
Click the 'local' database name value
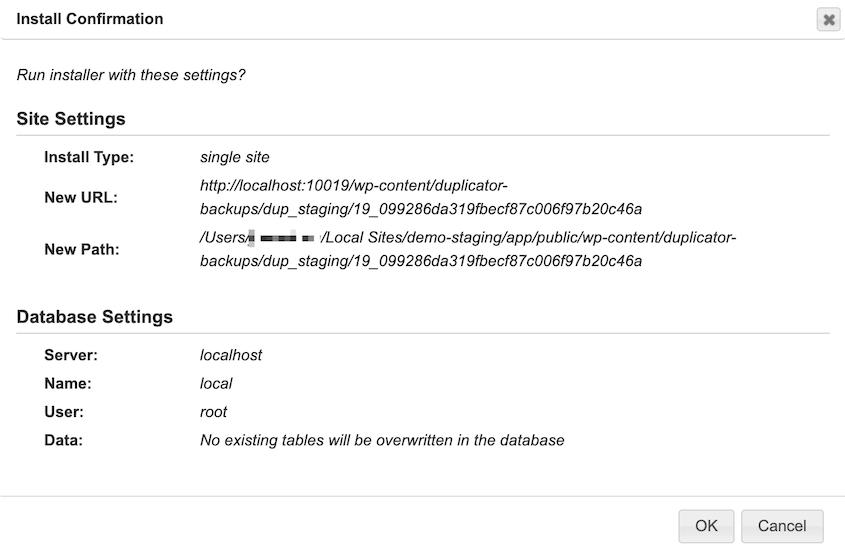coord(216,383)
